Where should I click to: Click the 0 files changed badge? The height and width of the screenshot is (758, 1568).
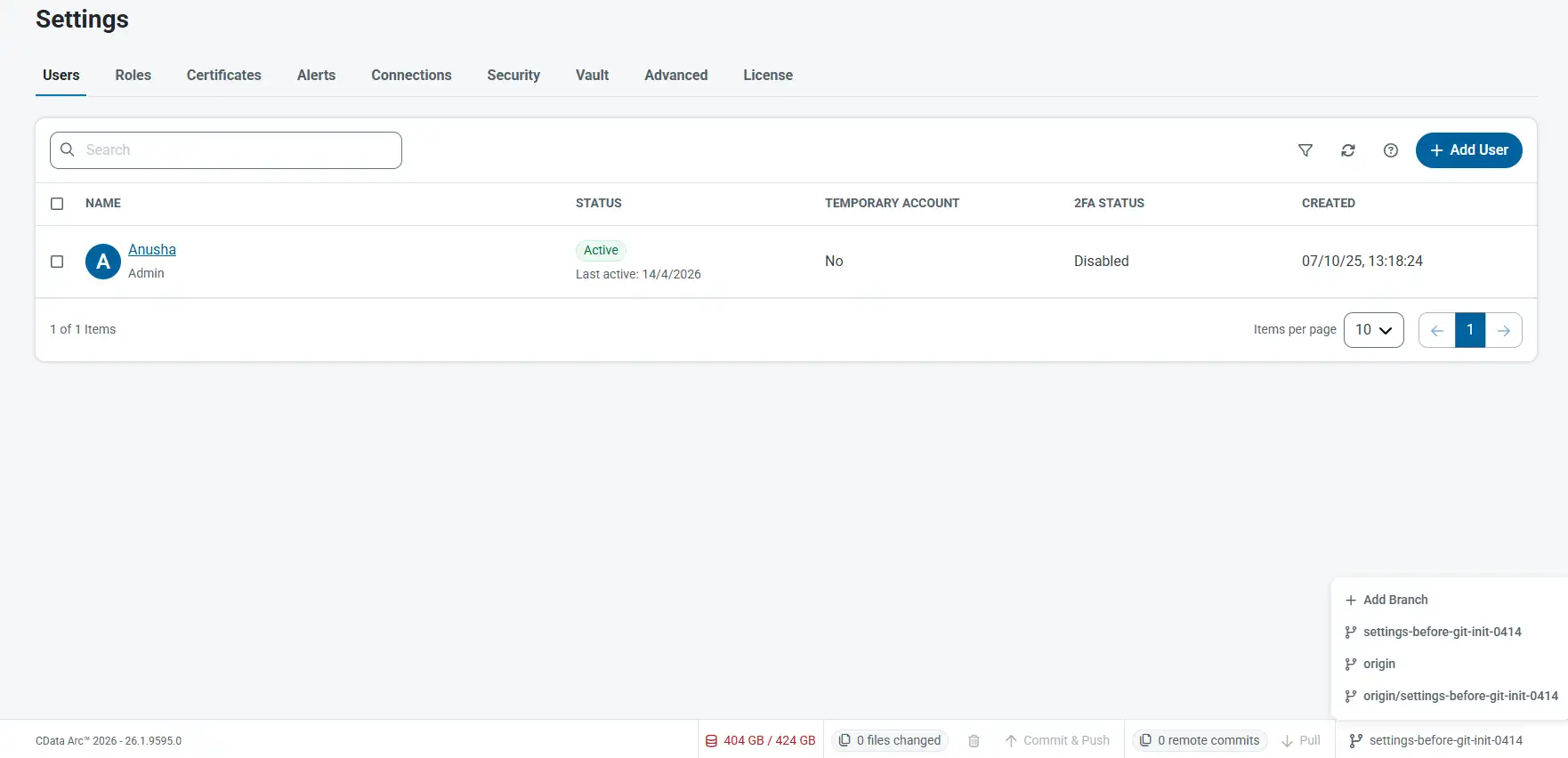(x=890, y=740)
